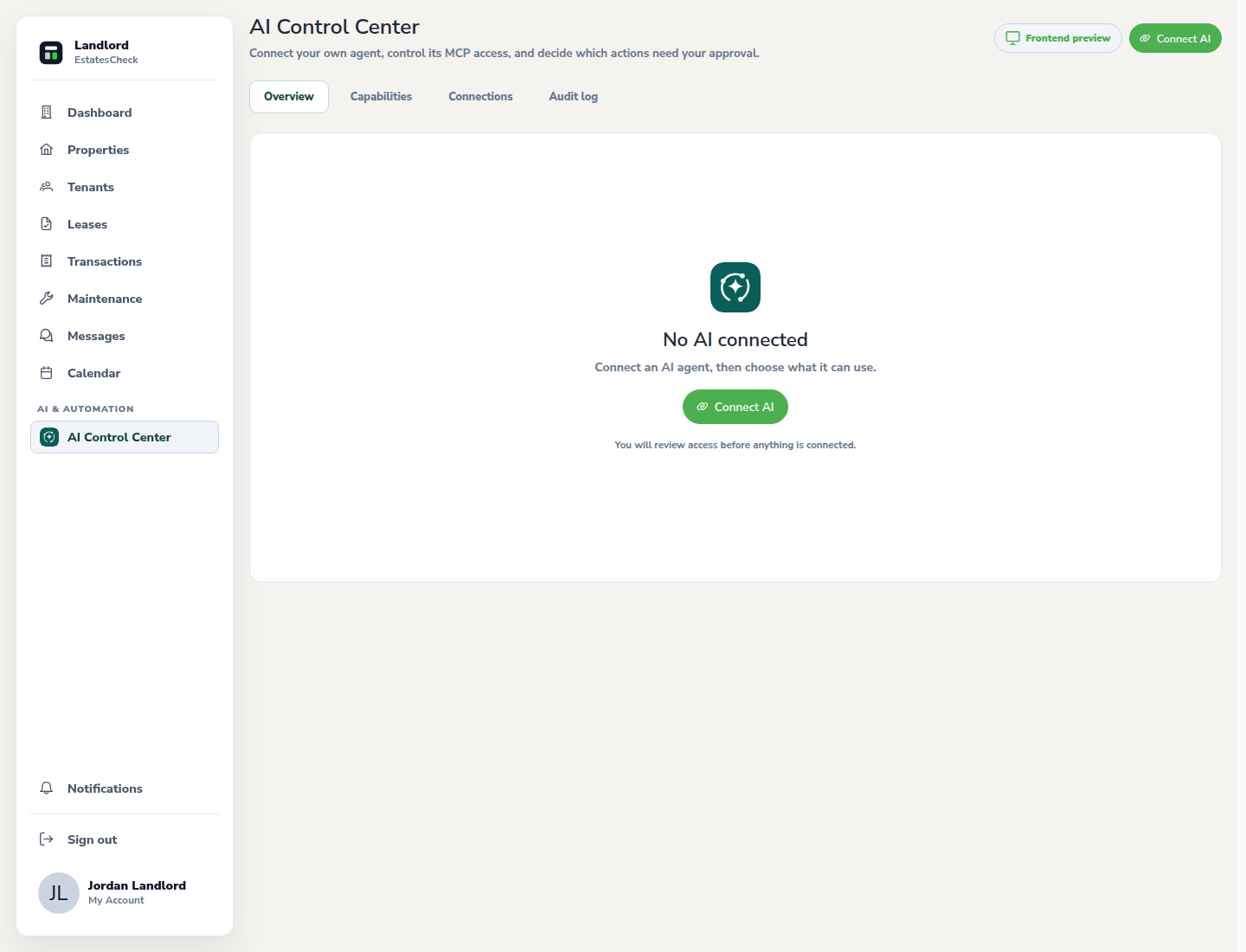
Task: Open Maintenance label in sidebar
Action: (105, 299)
